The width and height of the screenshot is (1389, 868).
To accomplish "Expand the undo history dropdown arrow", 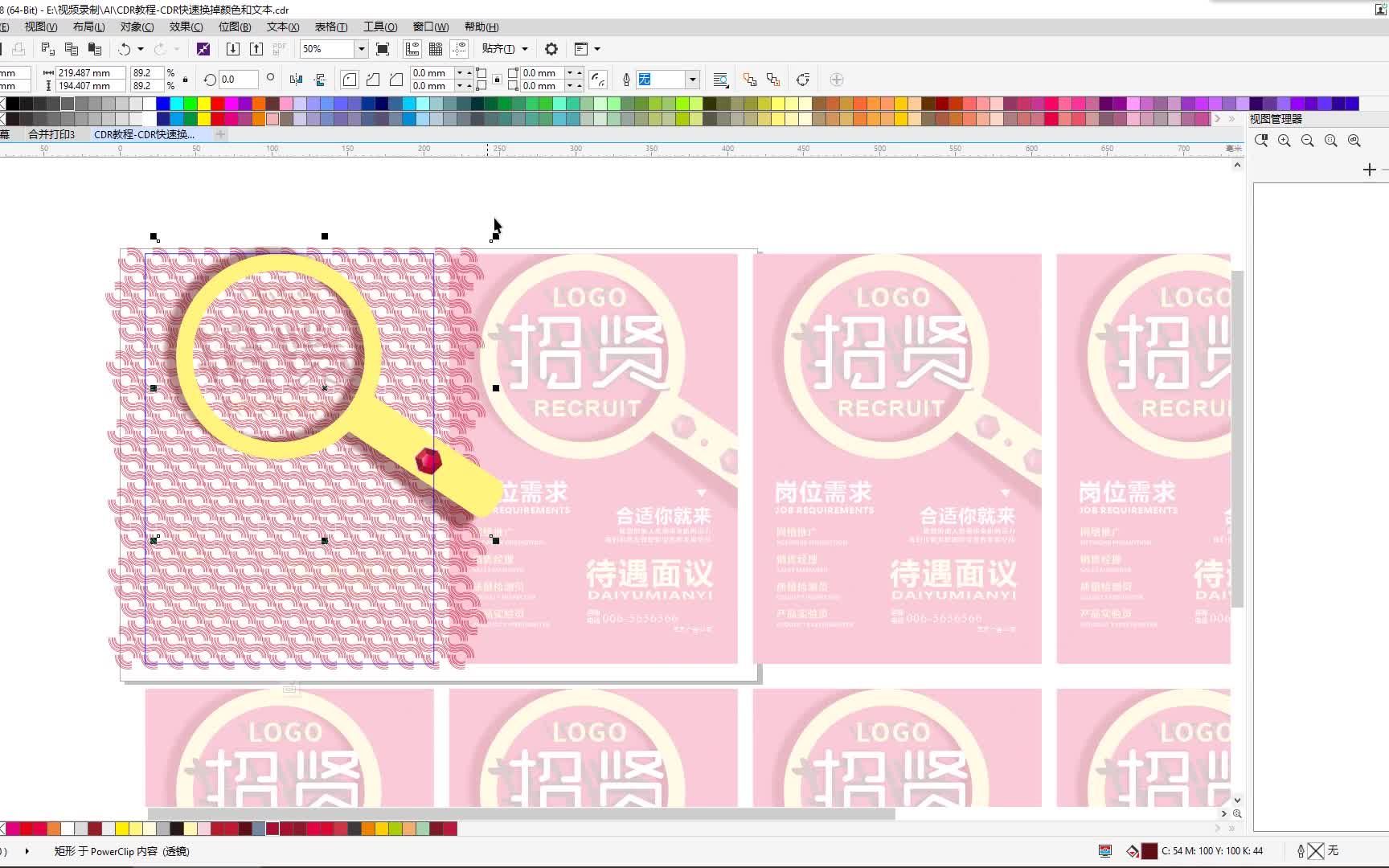I will [x=141, y=49].
